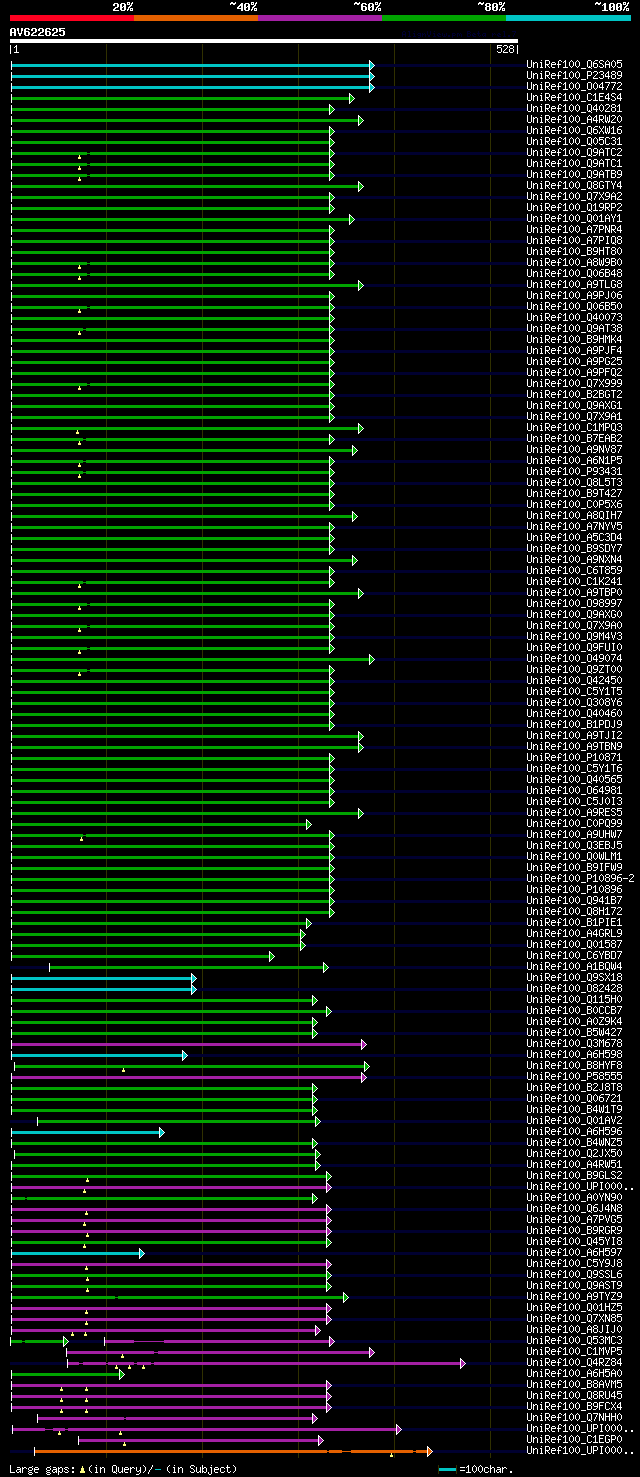The height and width of the screenshot is (1477, 640).
Task: Select the UniRef100_Q9ATB9 label
Action: click(x=574, y=175)
